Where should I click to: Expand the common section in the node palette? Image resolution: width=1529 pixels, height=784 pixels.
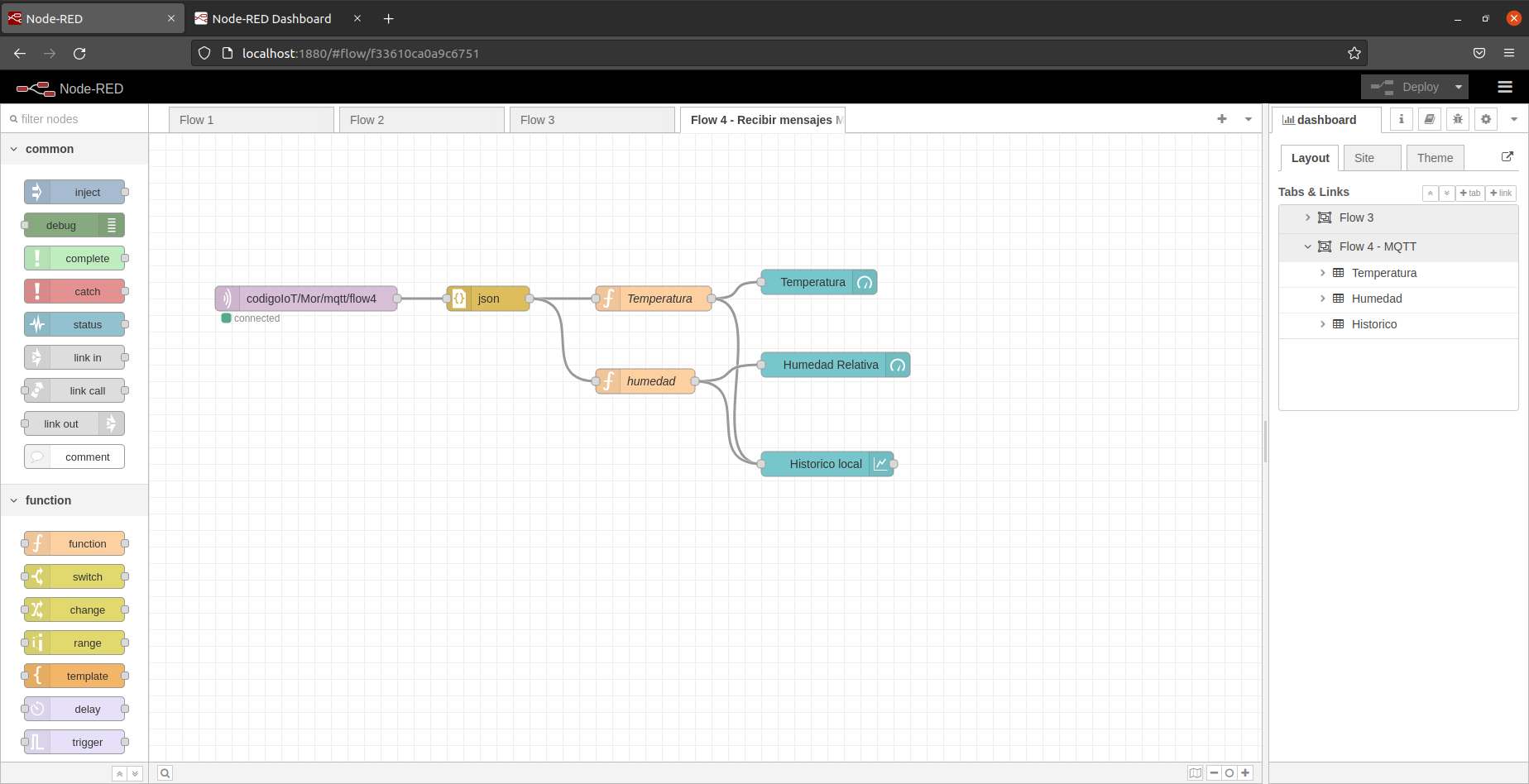point(14,149)
